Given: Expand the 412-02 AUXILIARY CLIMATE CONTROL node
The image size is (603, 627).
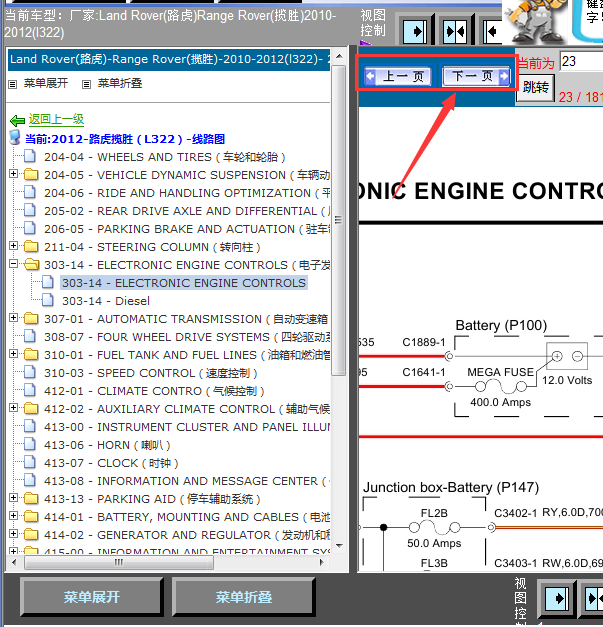Looking at the screenshot, I should [13, 407].
